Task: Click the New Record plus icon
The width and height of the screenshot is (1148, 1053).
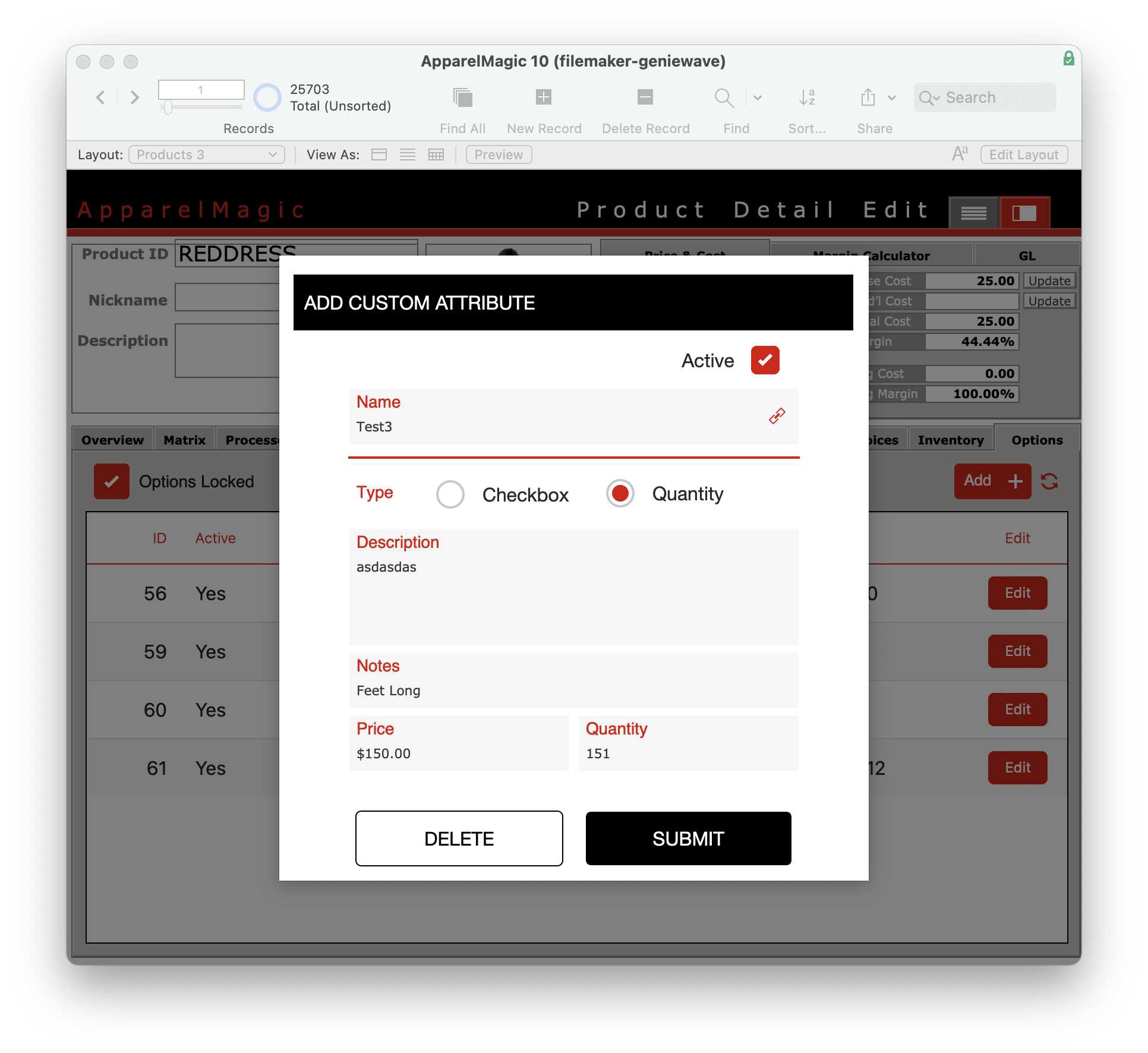Action: click(x=544, y=97)
